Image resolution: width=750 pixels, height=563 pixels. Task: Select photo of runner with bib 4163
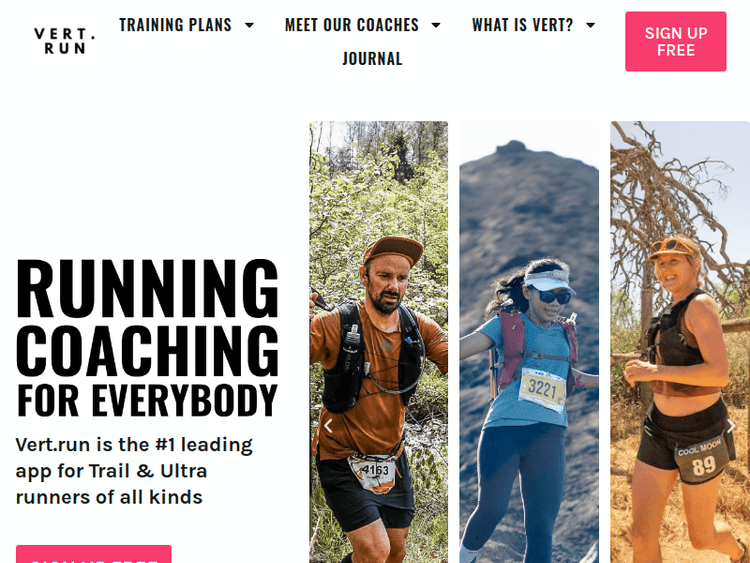point(378,342)
